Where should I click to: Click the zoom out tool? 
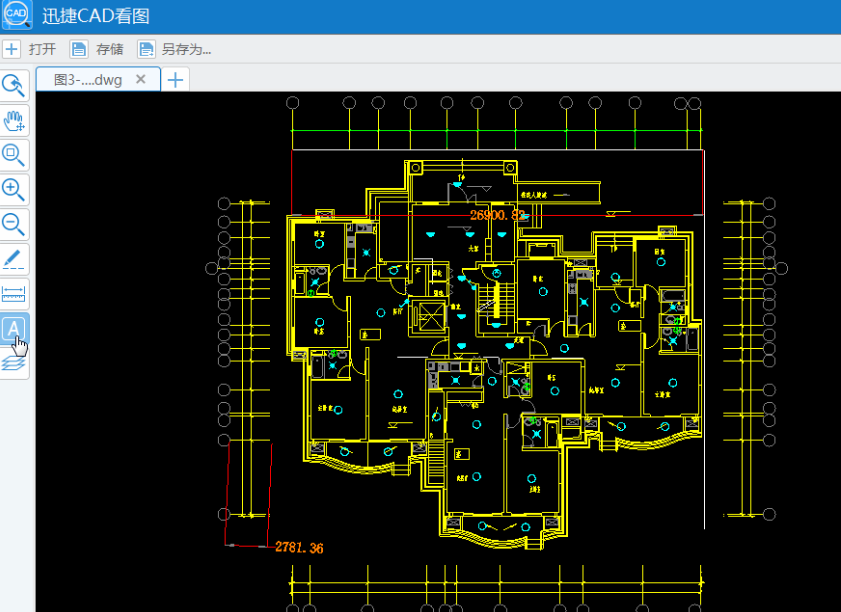[x=14, y=225]
